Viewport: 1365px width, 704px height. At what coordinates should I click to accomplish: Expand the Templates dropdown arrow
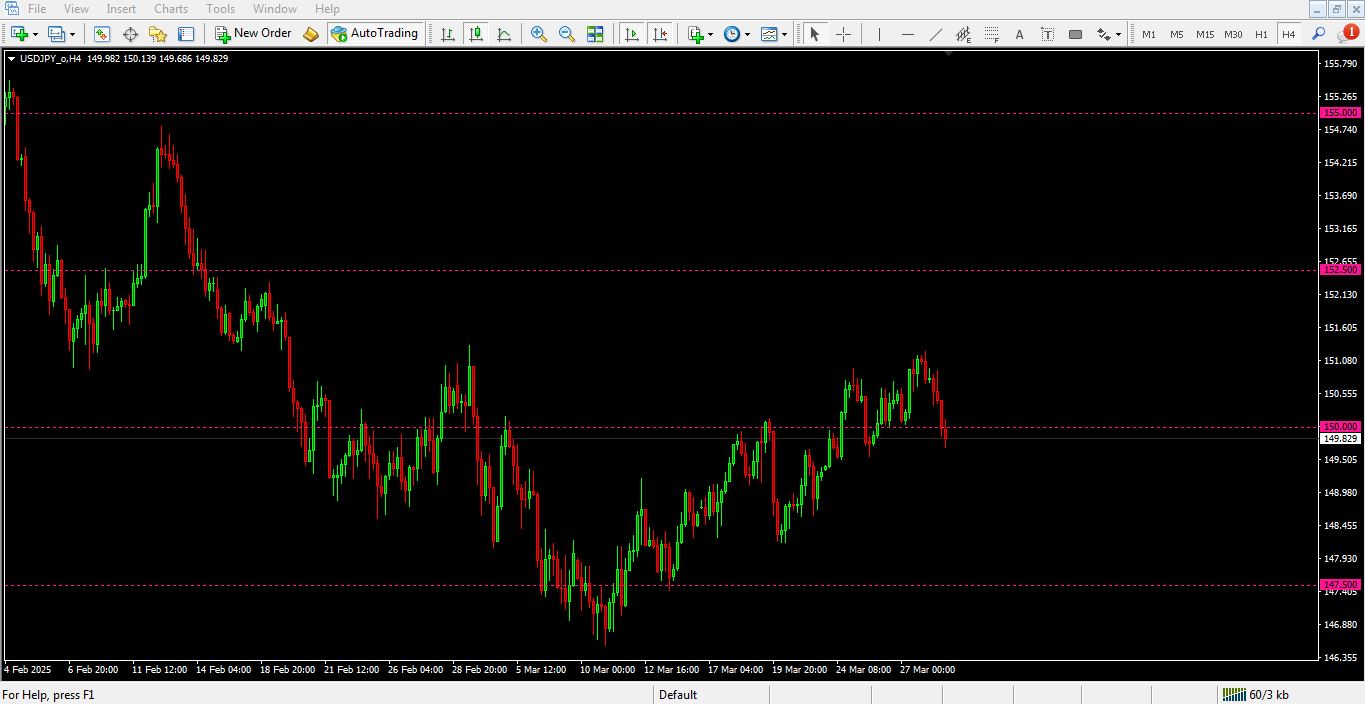tap(784, 34)
